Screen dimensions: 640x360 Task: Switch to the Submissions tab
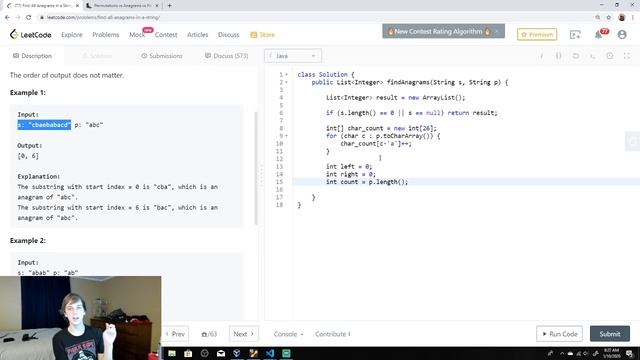[x=162, y=56]
